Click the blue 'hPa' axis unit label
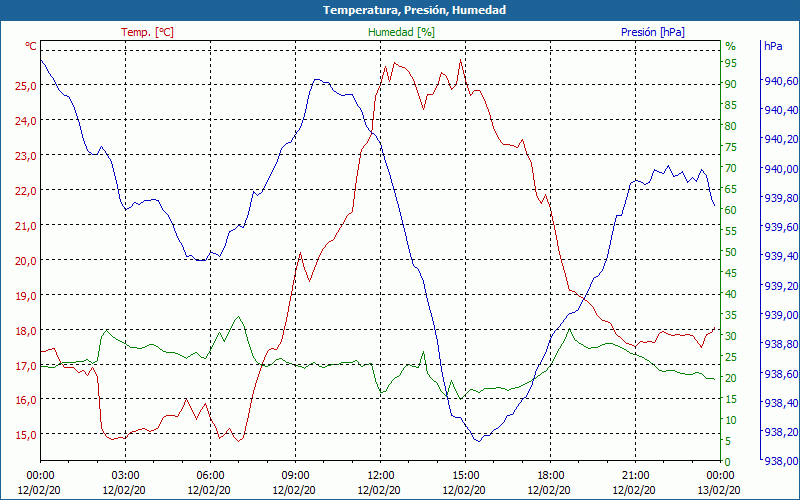Image resolution: width=800 pixels, height=500 pixels. point(773,46)
